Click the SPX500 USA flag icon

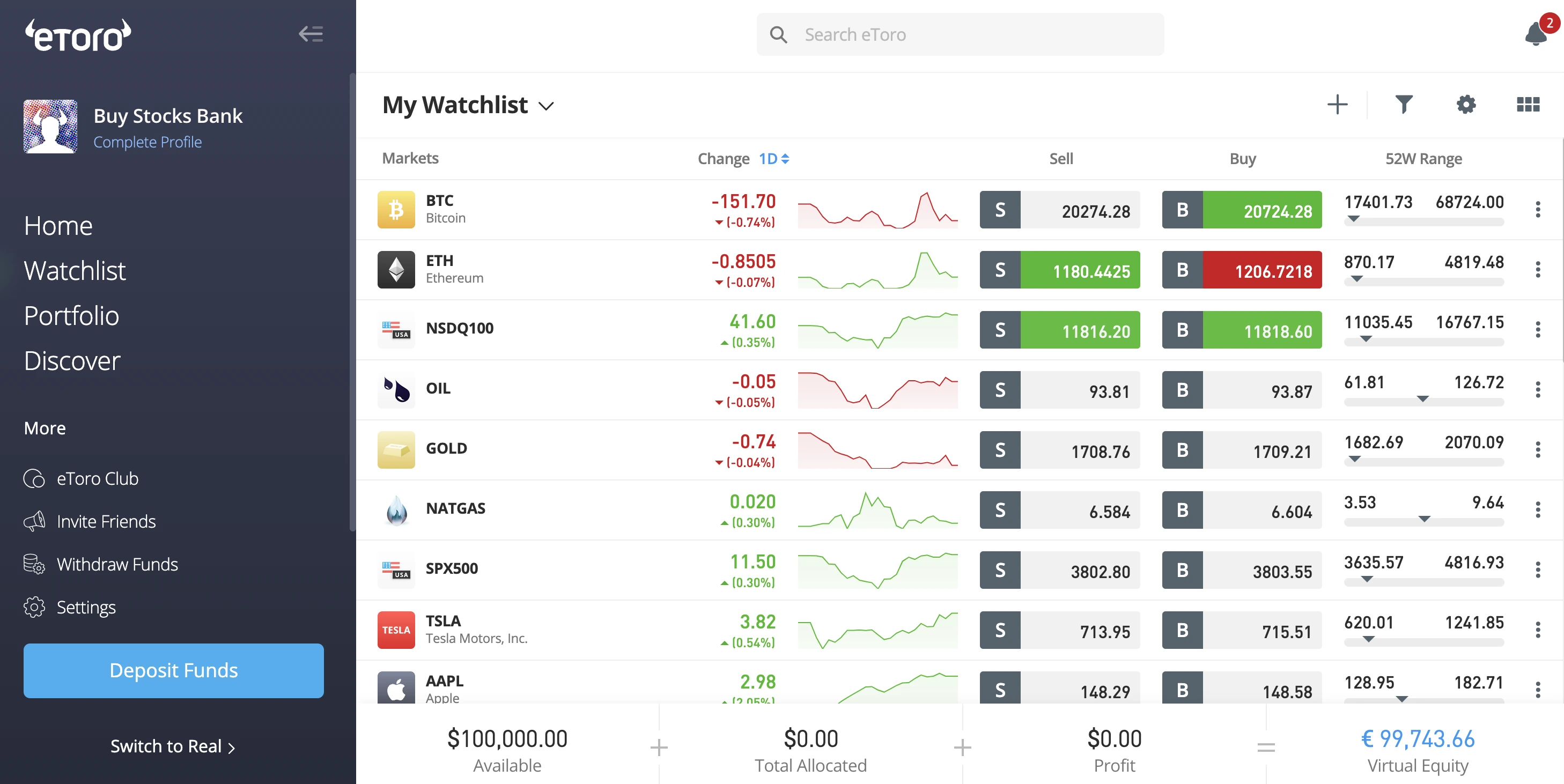[396, 570]
